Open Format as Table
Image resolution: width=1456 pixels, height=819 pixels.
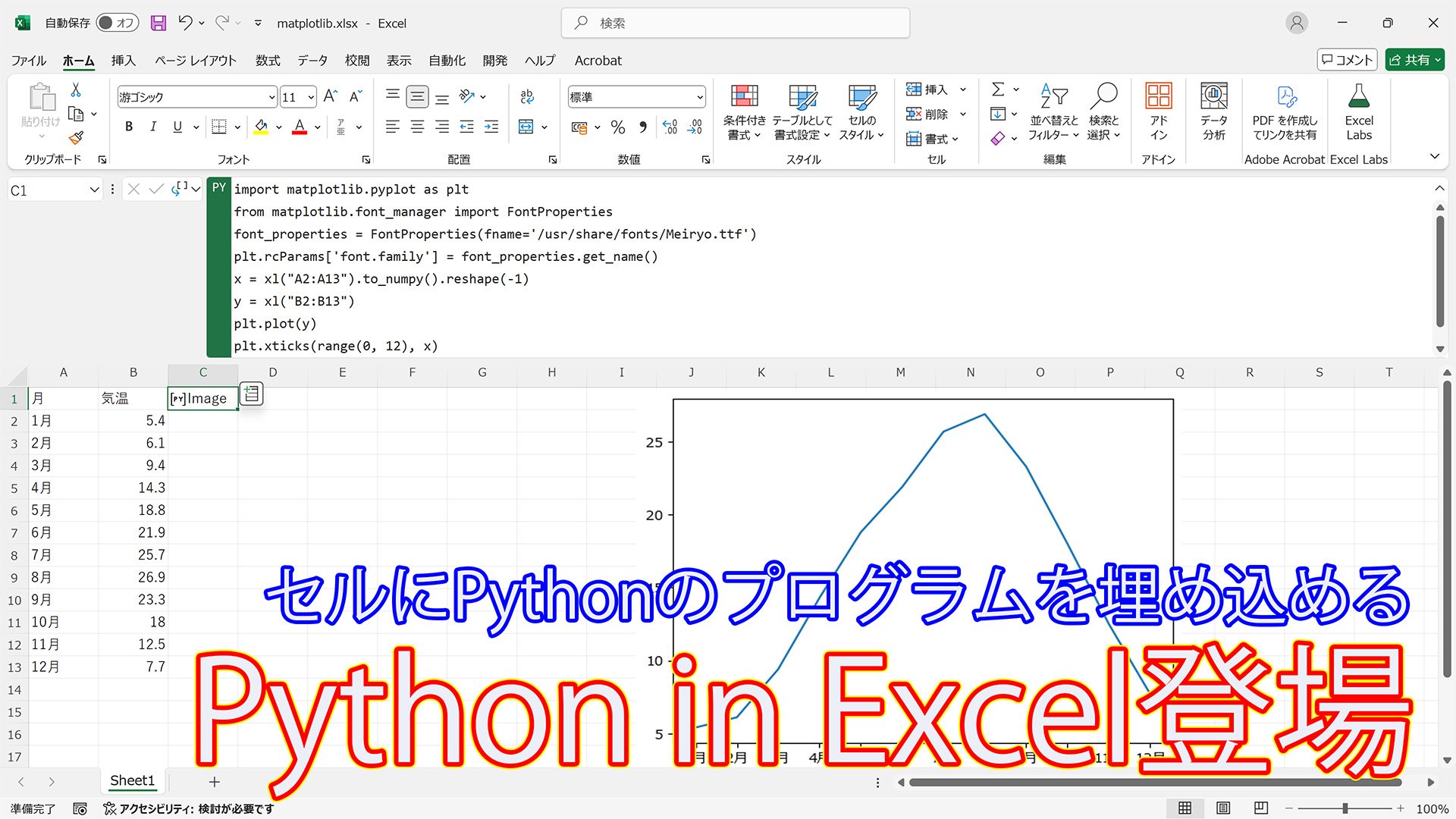[x=802, y=112]
